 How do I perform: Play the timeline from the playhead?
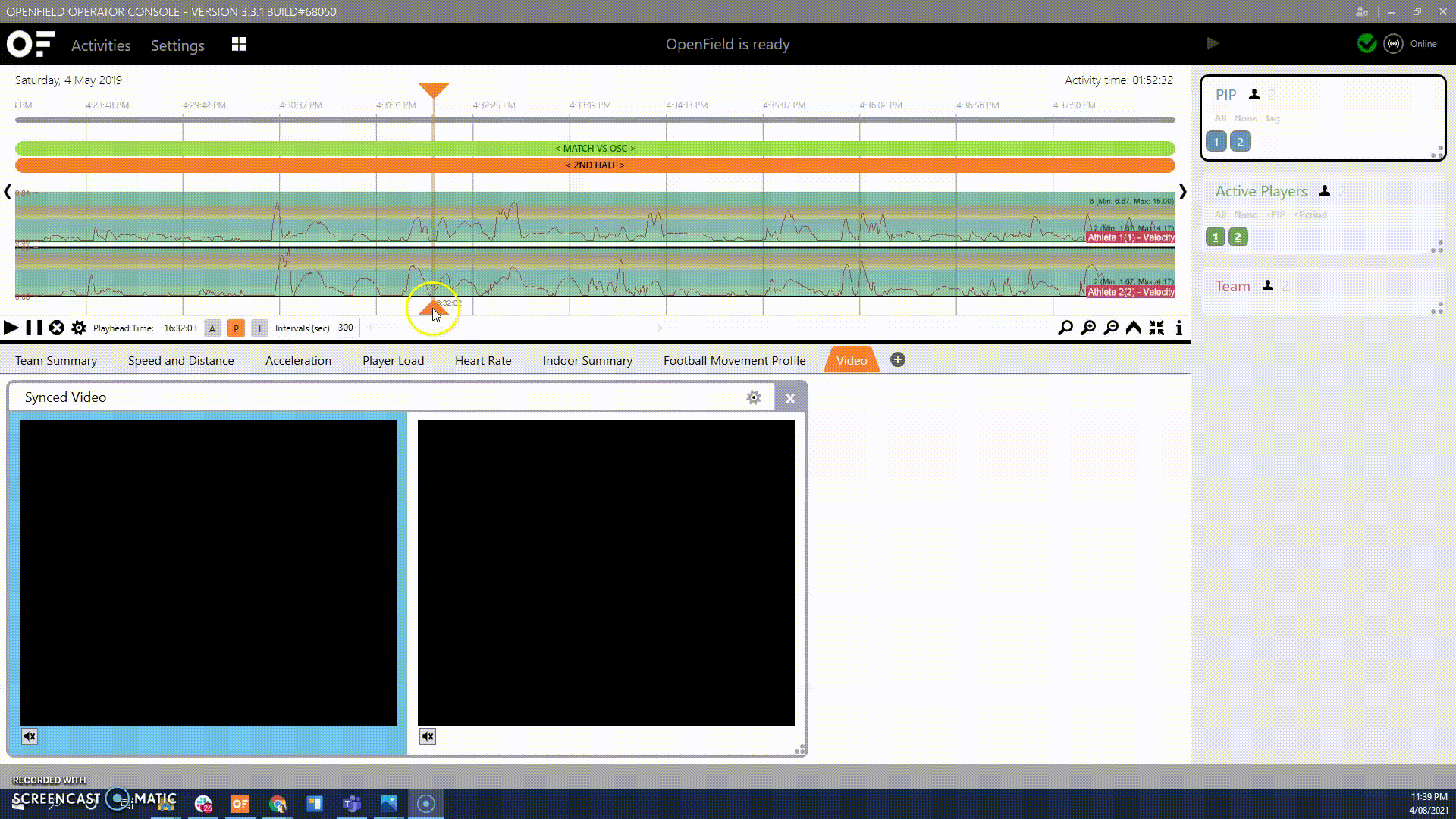11,328
